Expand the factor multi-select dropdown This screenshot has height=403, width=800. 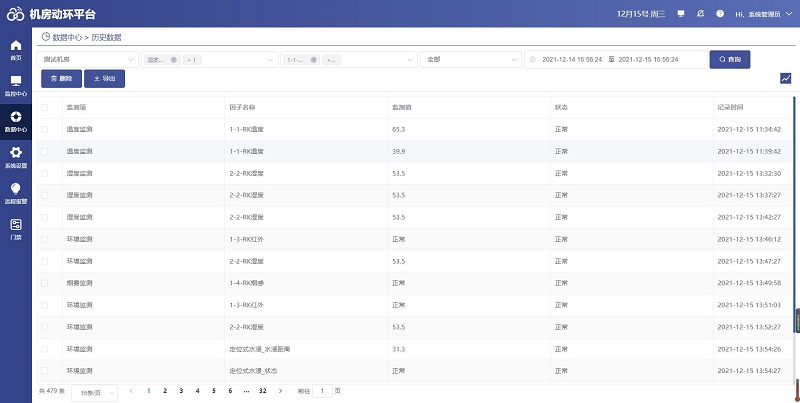(410, 60)
